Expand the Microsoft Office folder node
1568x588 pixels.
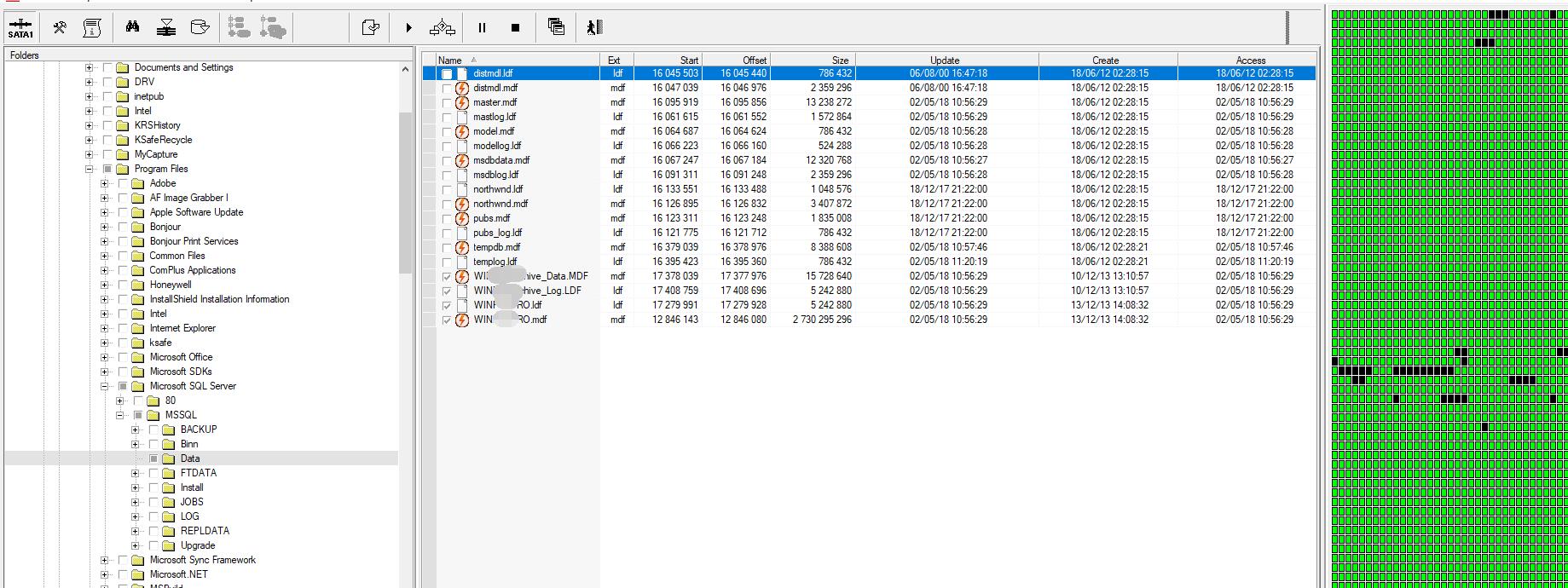point(105,357)
